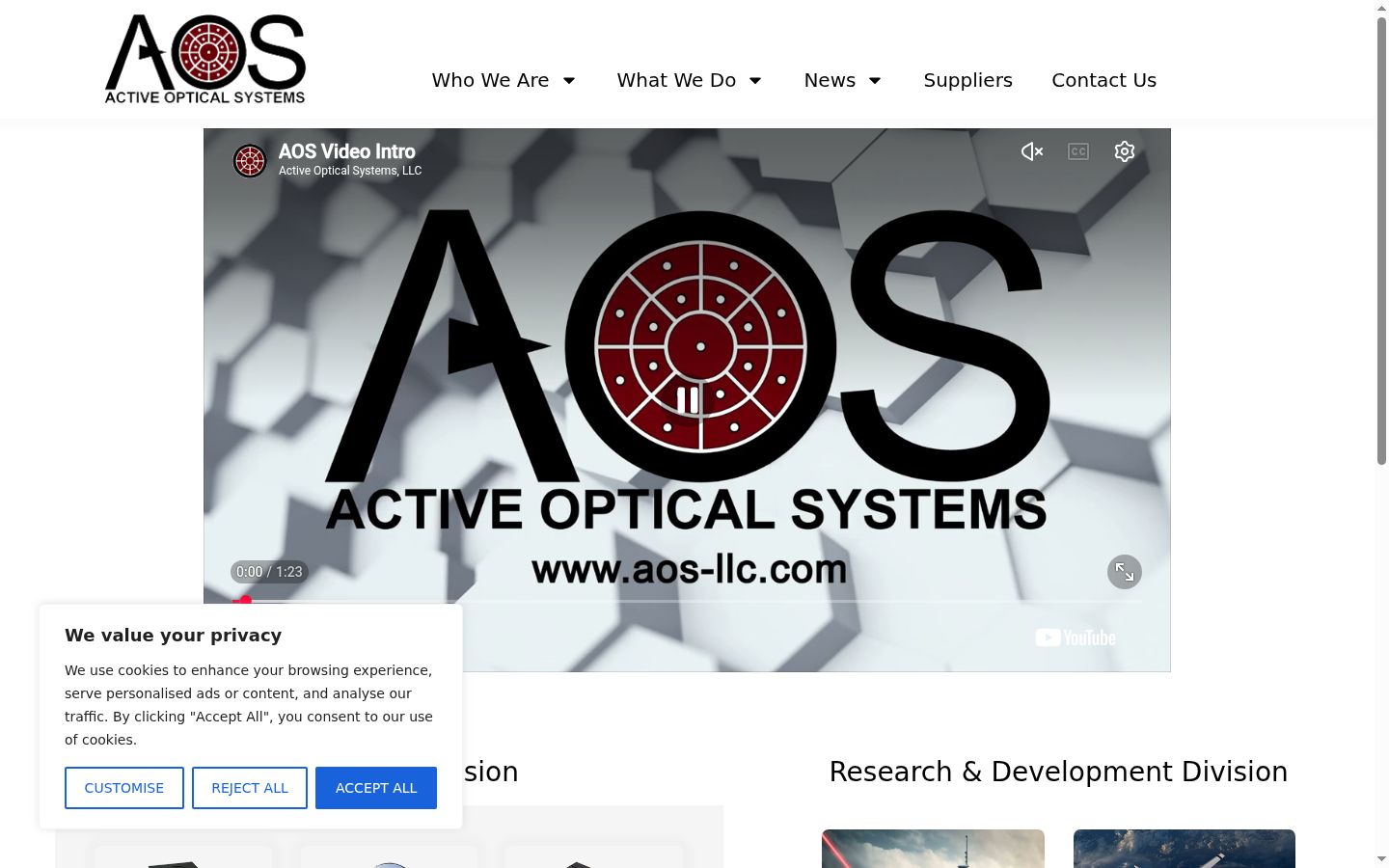Expand the News dropdown arrow

click(875, 80)
